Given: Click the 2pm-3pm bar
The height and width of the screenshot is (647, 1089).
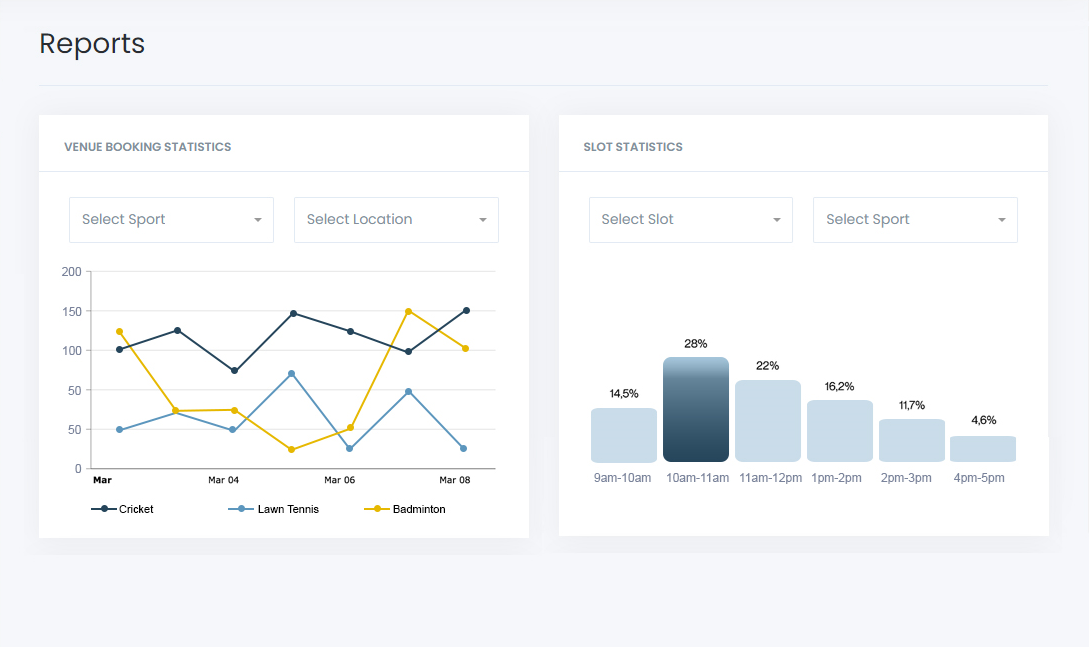Looking at the screenshot, I should coord(911,440).
